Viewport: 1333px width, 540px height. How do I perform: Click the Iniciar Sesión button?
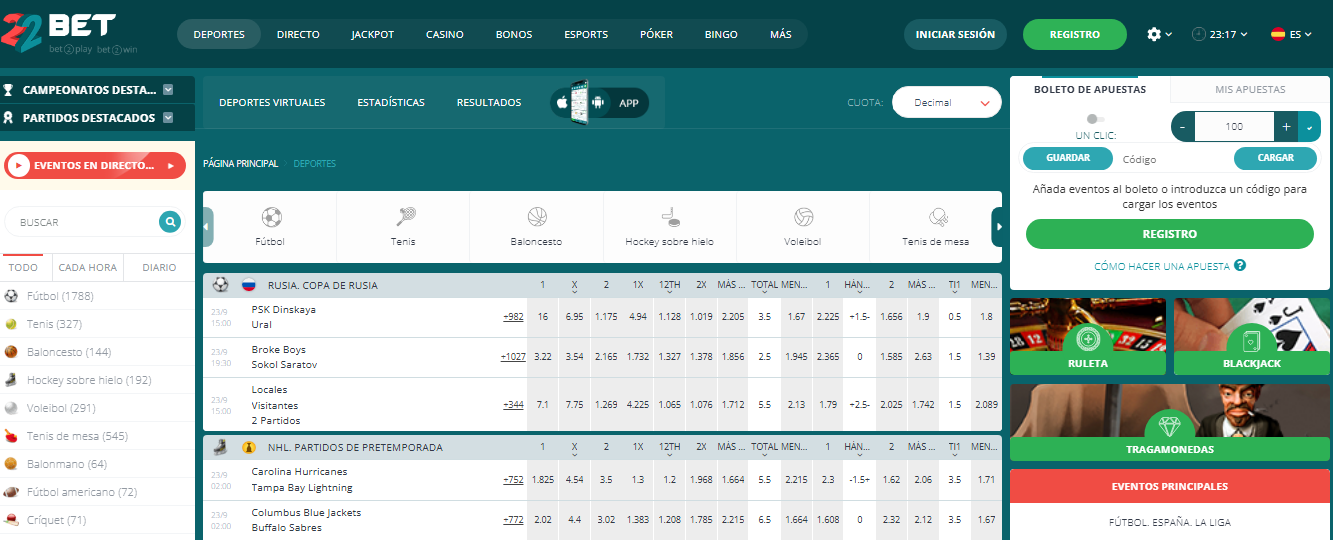click(x=955, y=34)
